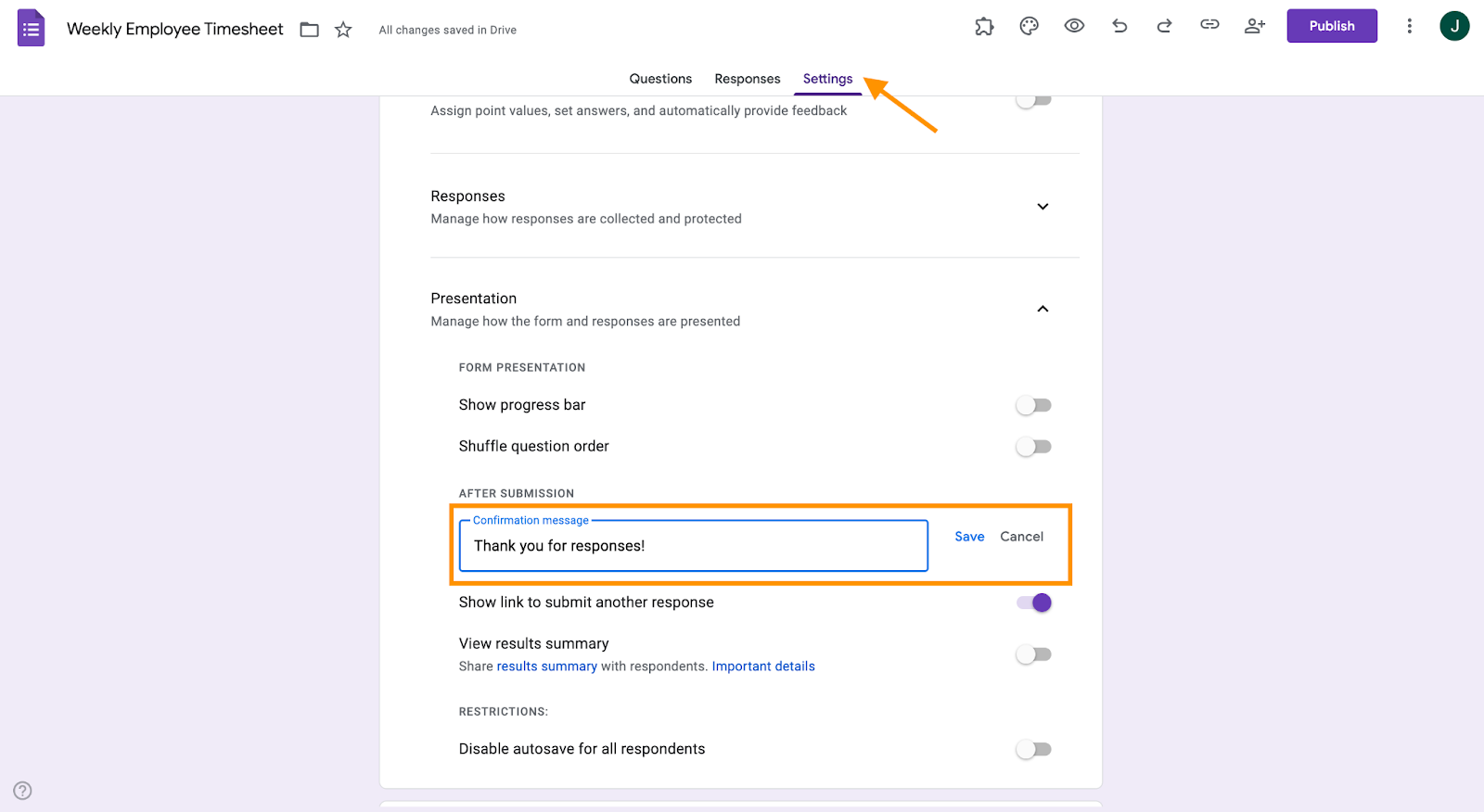Click the redo arrow icon

1164,26
